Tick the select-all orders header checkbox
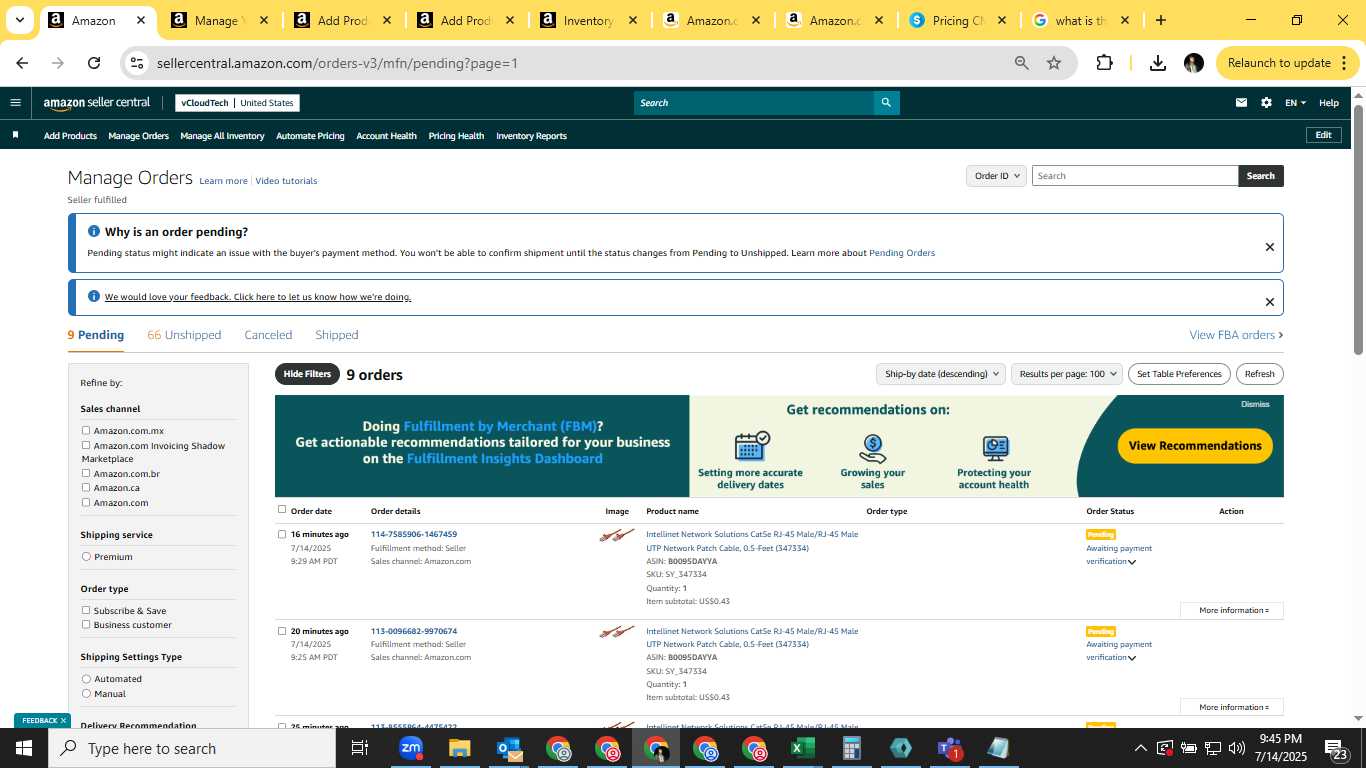Screen dimensions: 1366x768 tap(282, 510)
